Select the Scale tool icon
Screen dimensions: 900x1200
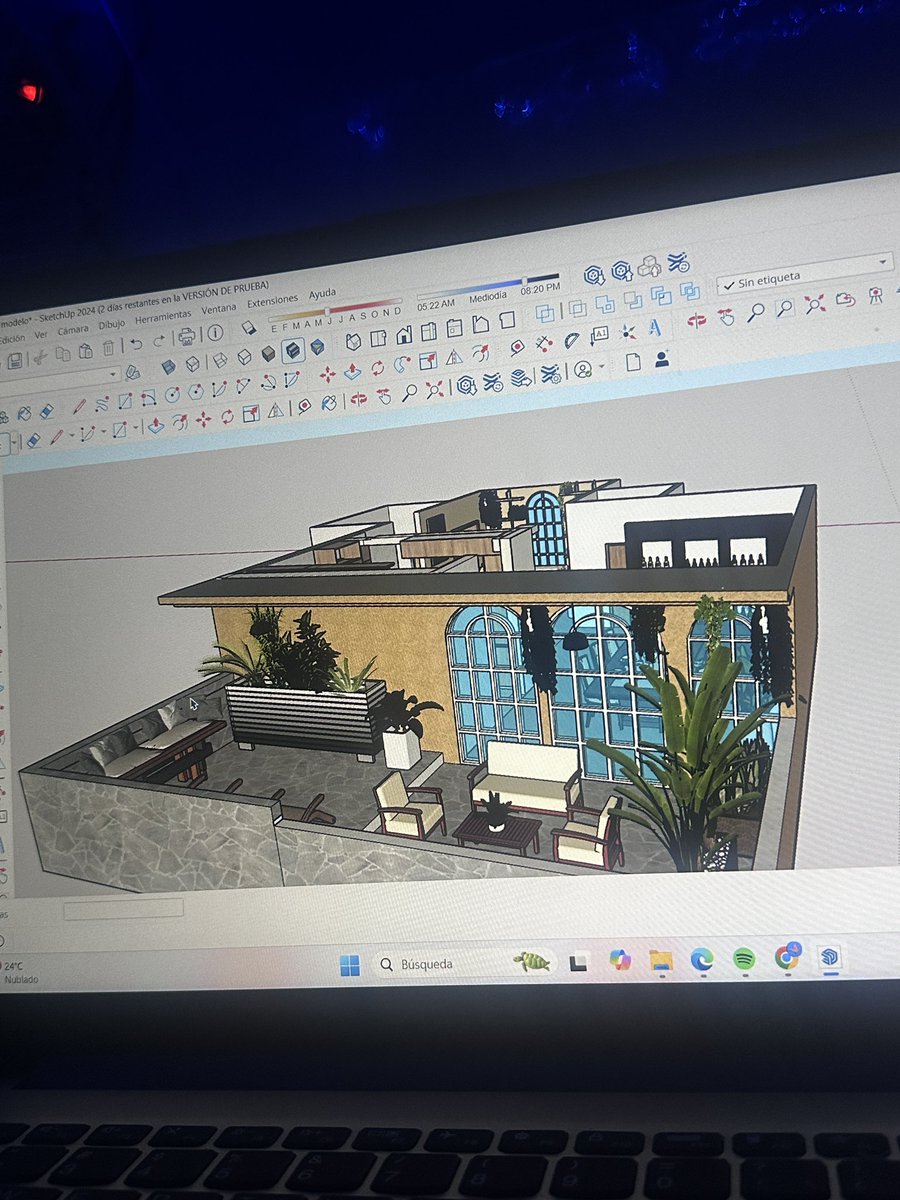pos(428,360)
